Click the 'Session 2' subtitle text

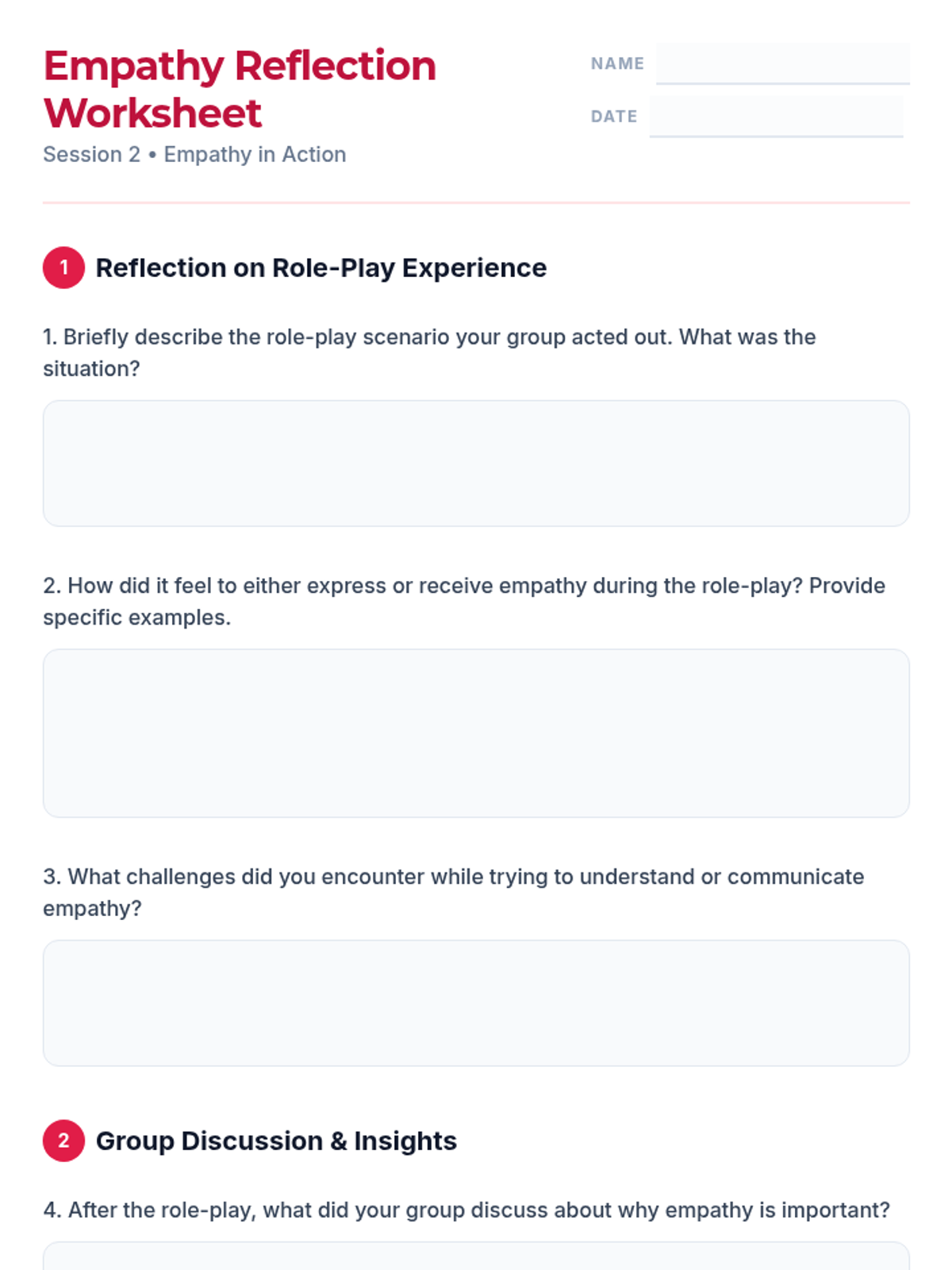pyautogui.click(x=91, y=154)
